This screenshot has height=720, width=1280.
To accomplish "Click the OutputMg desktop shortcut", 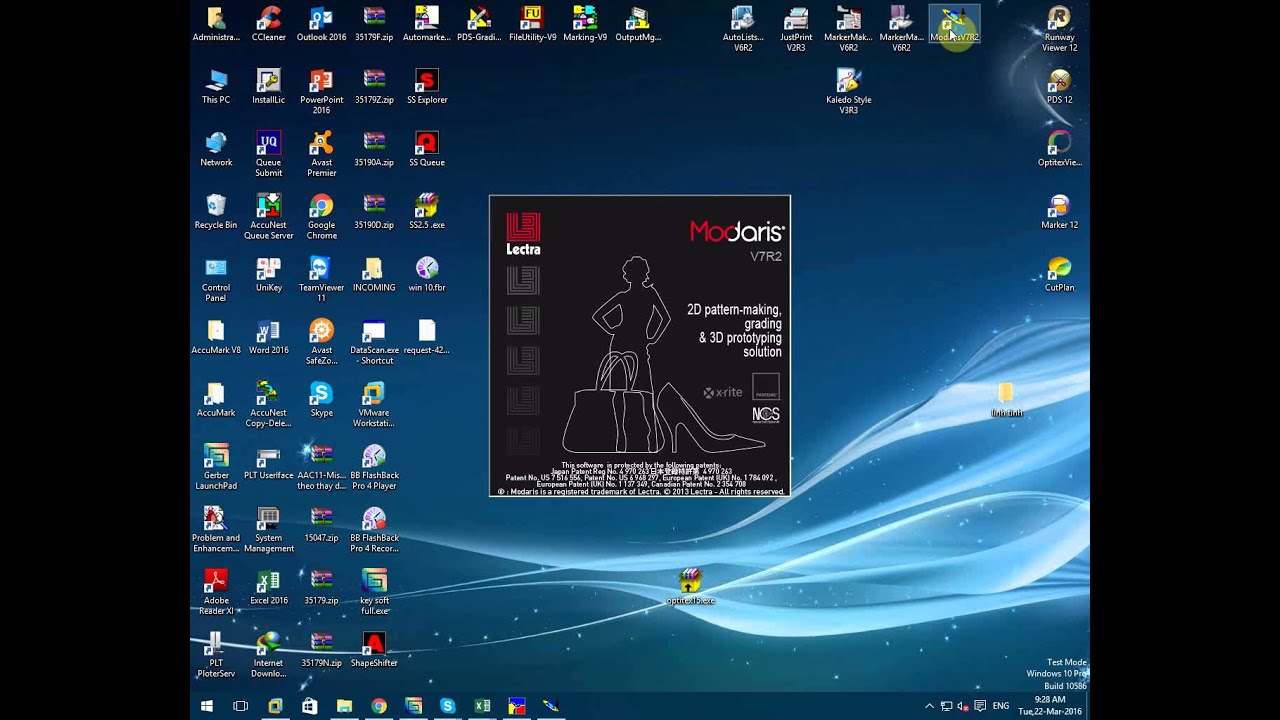I will pyautogui.click(x=638, y=24).
